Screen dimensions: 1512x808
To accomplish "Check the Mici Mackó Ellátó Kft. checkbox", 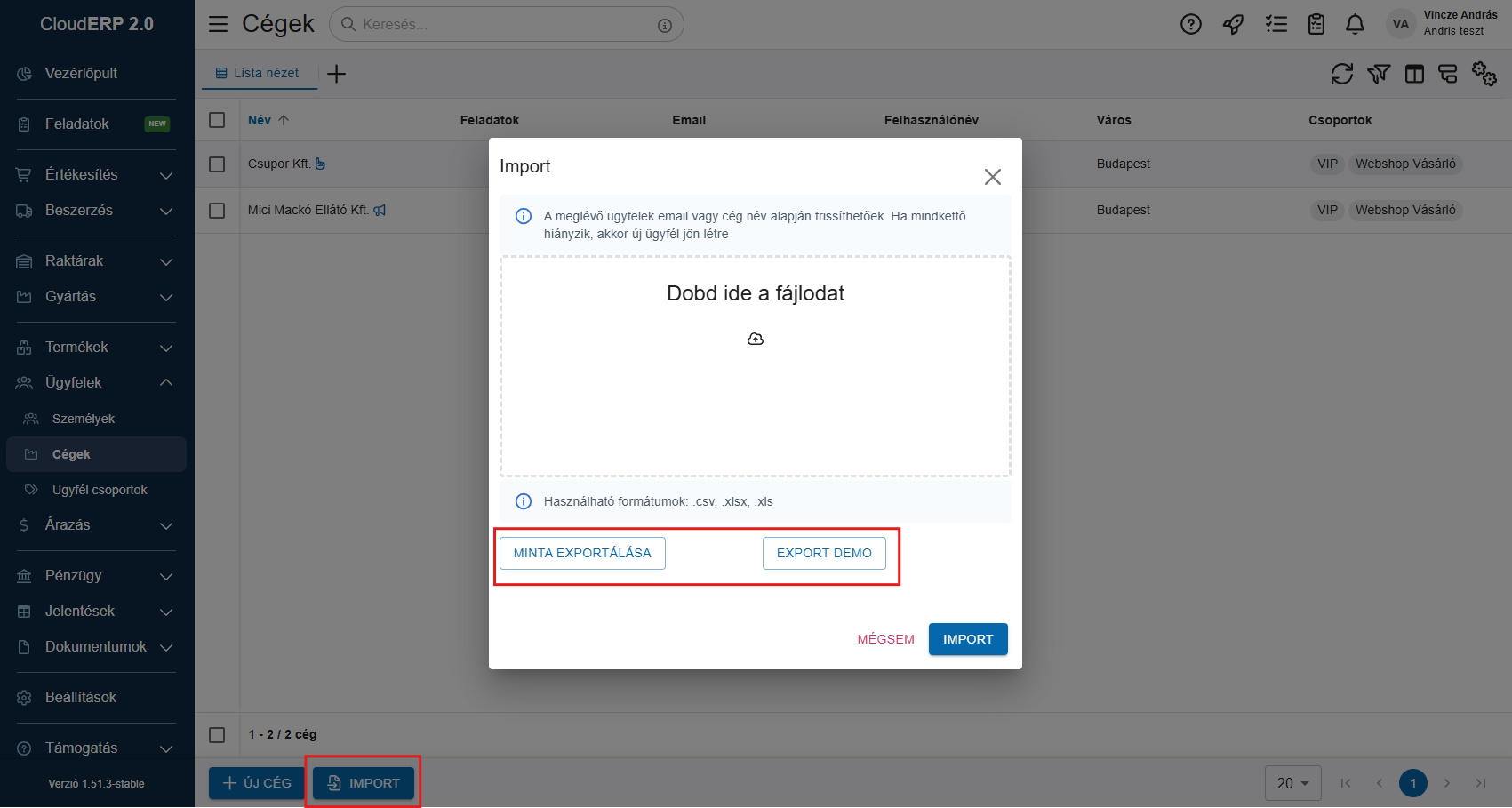I will [x=217, y=211].
